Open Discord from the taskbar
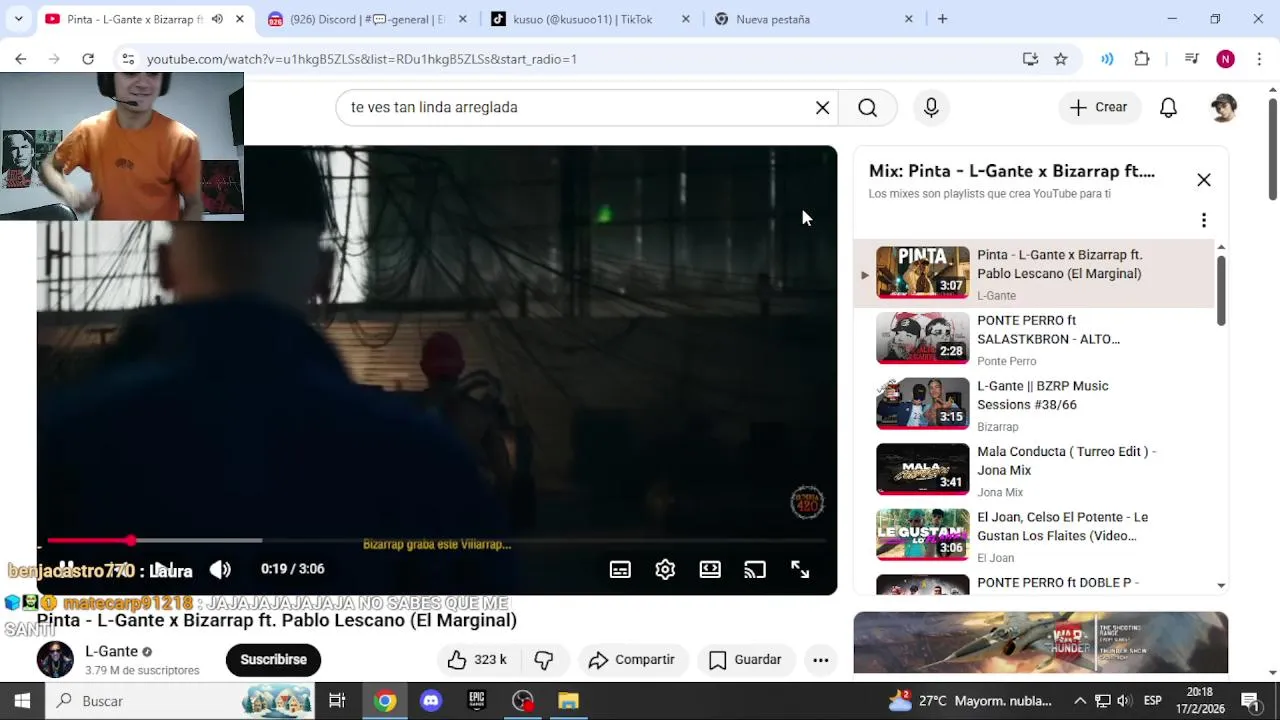The image size is (1280, 720). [x=431, y=701]
